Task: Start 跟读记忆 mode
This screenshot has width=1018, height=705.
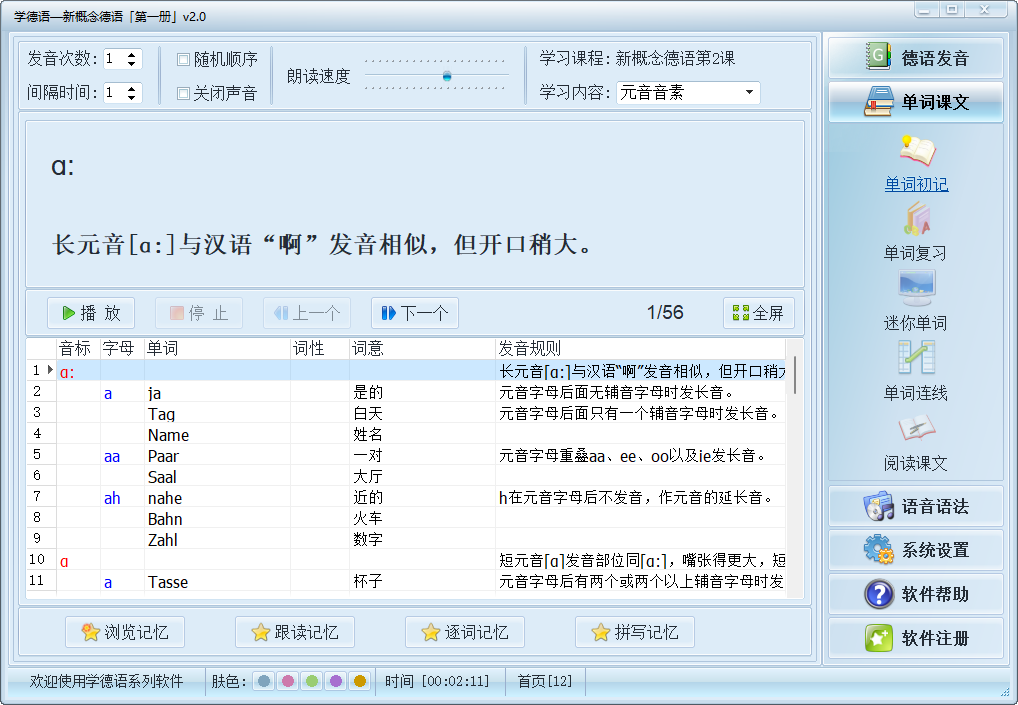Action: (x=295, y=632)
